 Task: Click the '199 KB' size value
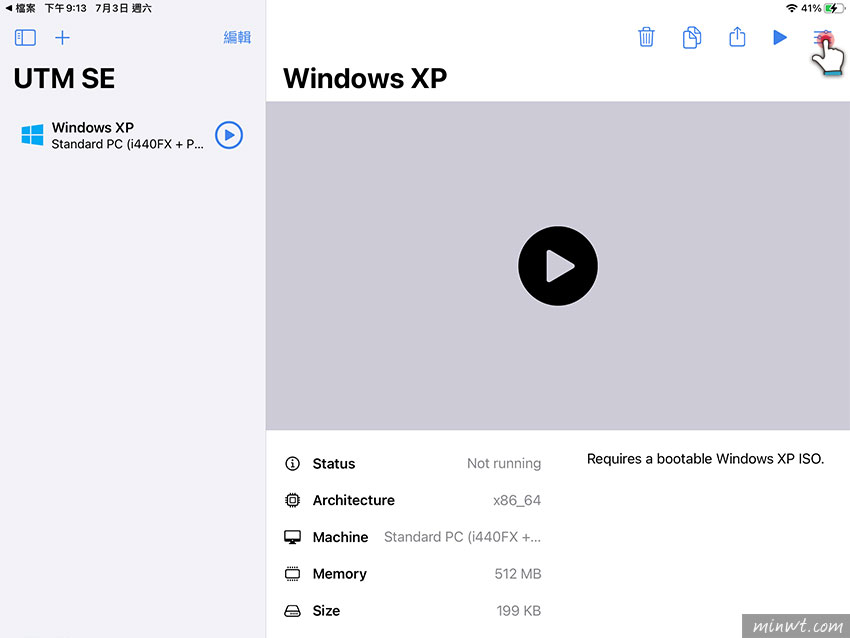(519, 611)
